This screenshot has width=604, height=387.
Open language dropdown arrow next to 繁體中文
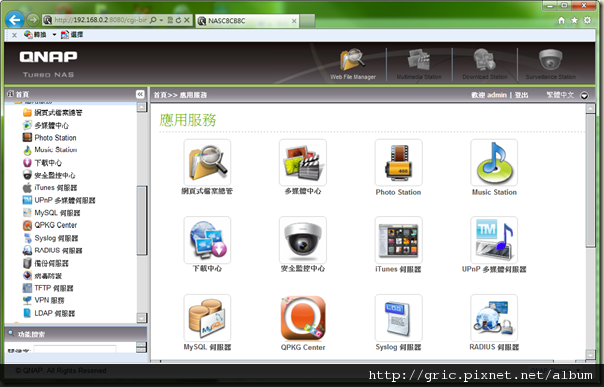[x=584, y=95]
